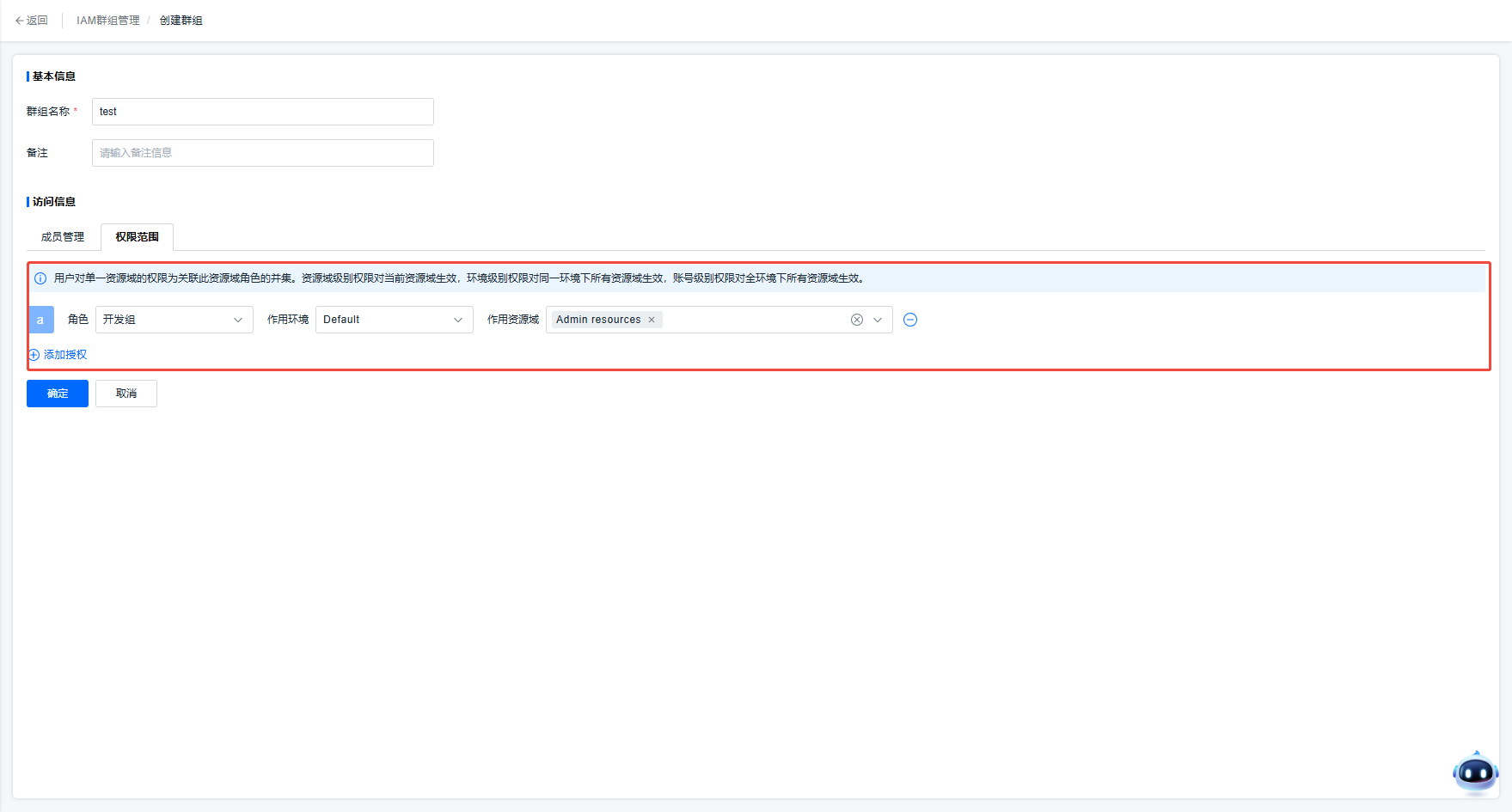Open the 角色 dropdown showing 开发组

pyautogui.click(x=174, y=320)
